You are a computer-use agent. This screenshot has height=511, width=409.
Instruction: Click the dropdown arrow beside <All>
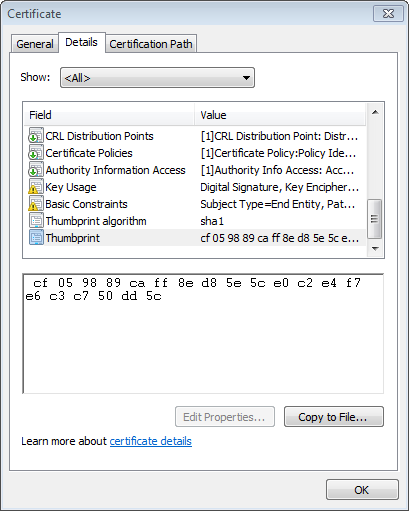click(x=246, y=78)
